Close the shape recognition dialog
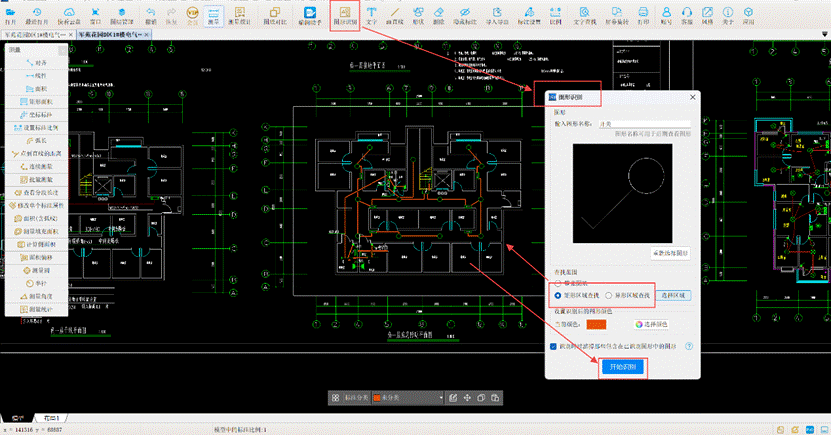The image size is (831, 435). pyautogui.click(x=692, y=97)
